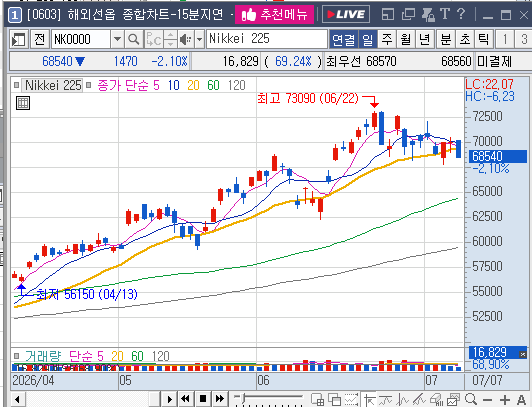
Task: Click the NK0000 symbol code input field
Action: click(81, 39)
